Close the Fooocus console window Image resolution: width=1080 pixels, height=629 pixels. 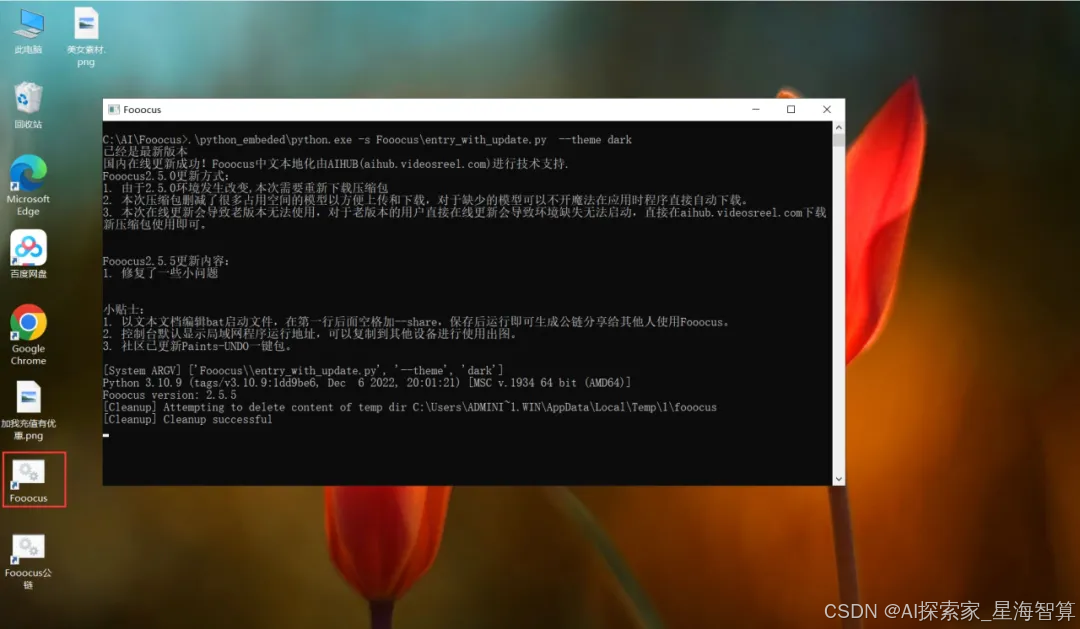(x=827, y=110)
